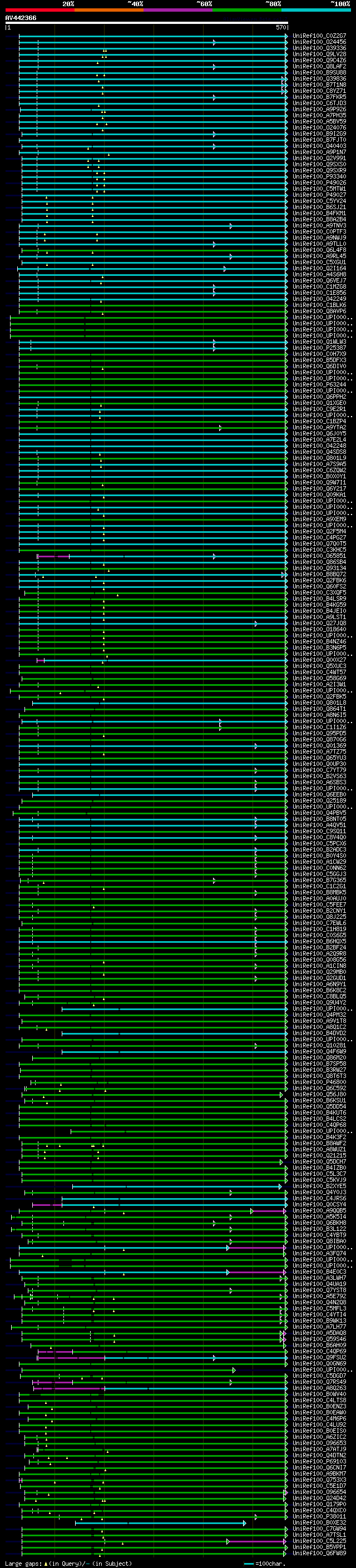Open hit UniRef100_Q6PPH2
Image resolution: width=356 pixels, height=1568 pixels.
point(319,397)
